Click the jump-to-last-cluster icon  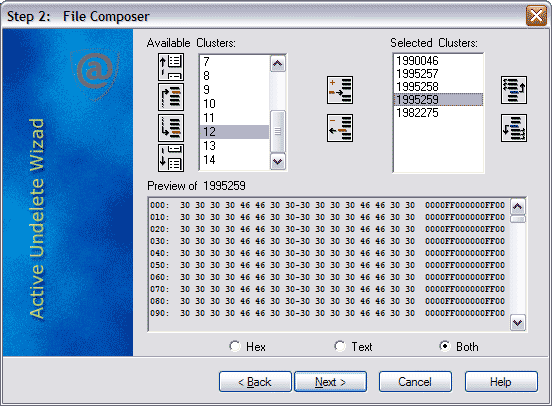171,158
